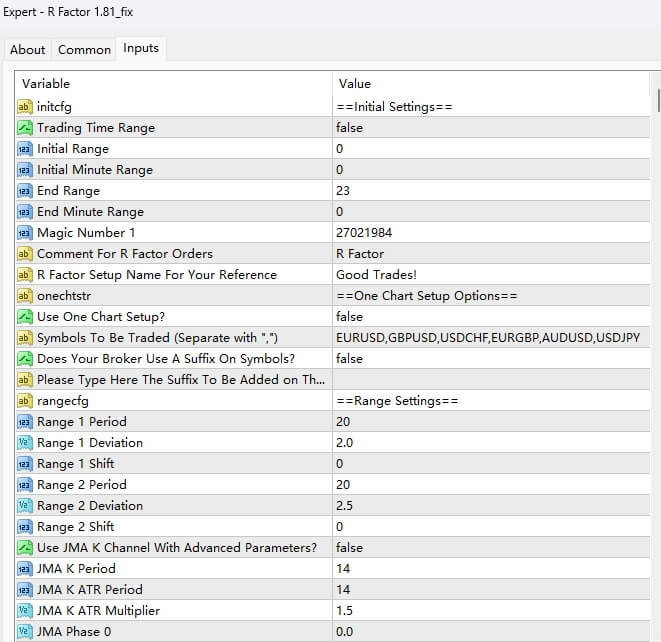Click the Range 2 Deviation value 2.5

click(x=344, y=506)
